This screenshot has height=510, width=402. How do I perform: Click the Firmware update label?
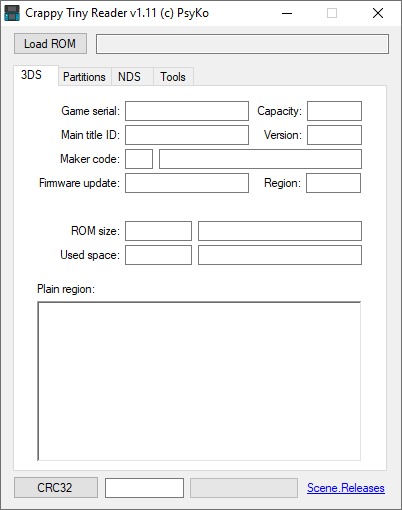[x=79, y=183]
